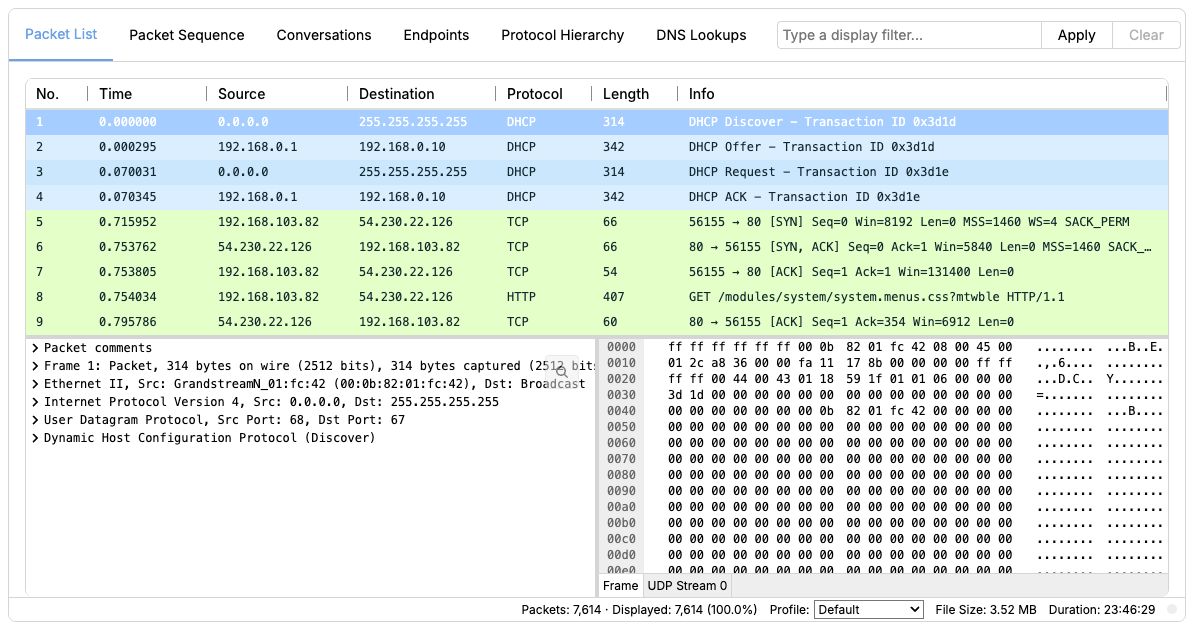Open the Conversations tab

pos(324,35)
